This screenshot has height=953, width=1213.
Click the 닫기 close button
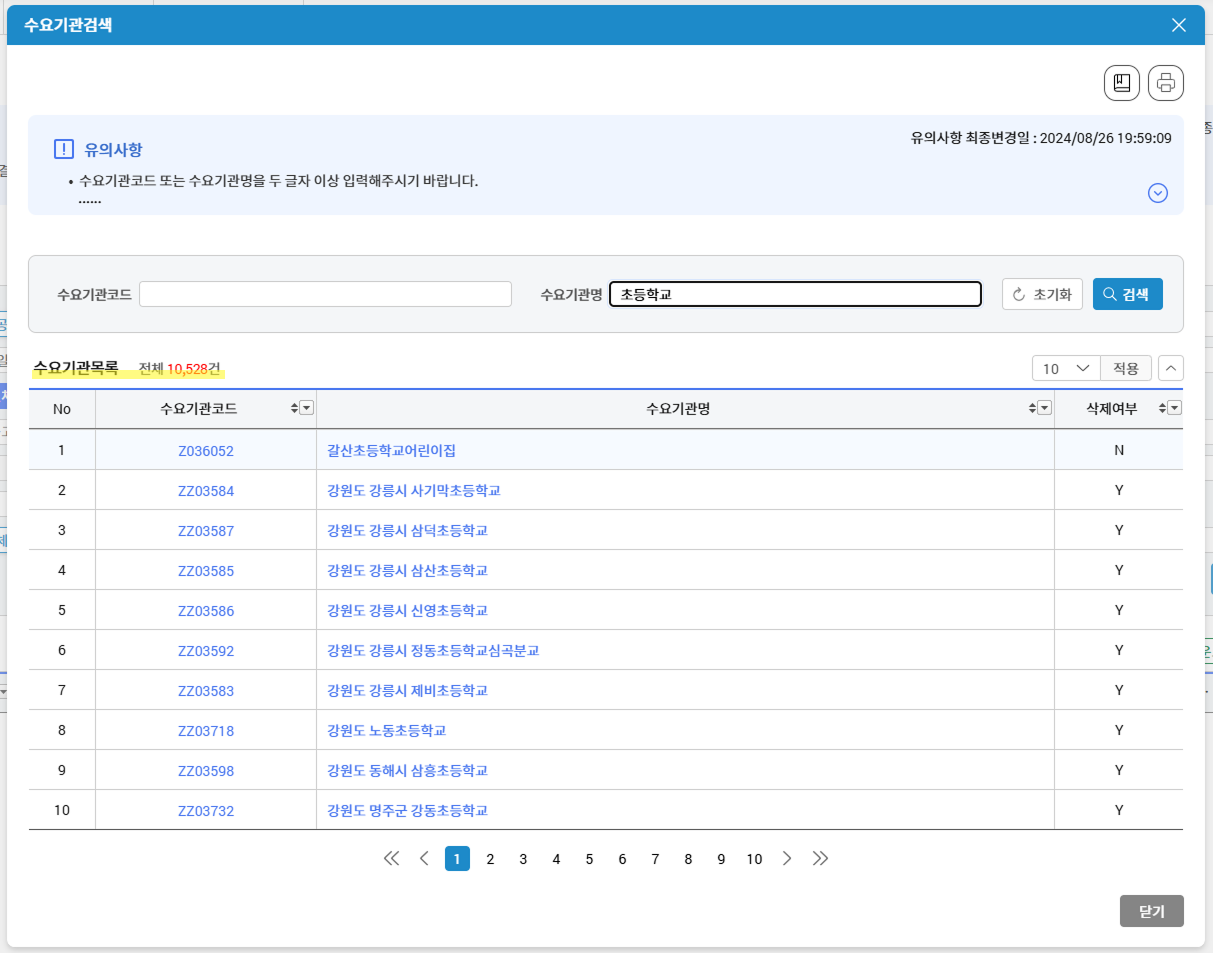(1151, 911)
